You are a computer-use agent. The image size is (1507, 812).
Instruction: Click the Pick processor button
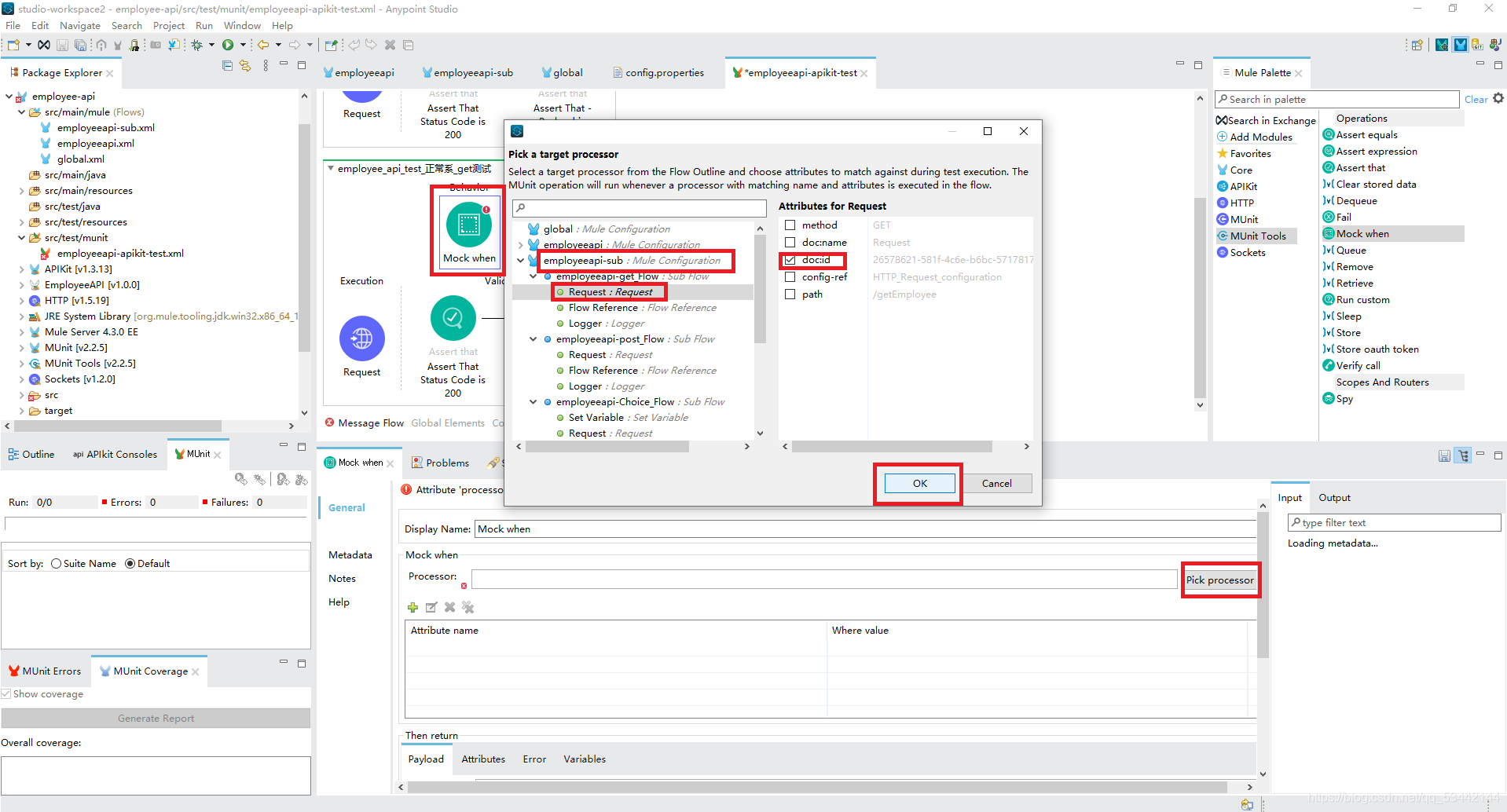click(x=1219, y=580)
